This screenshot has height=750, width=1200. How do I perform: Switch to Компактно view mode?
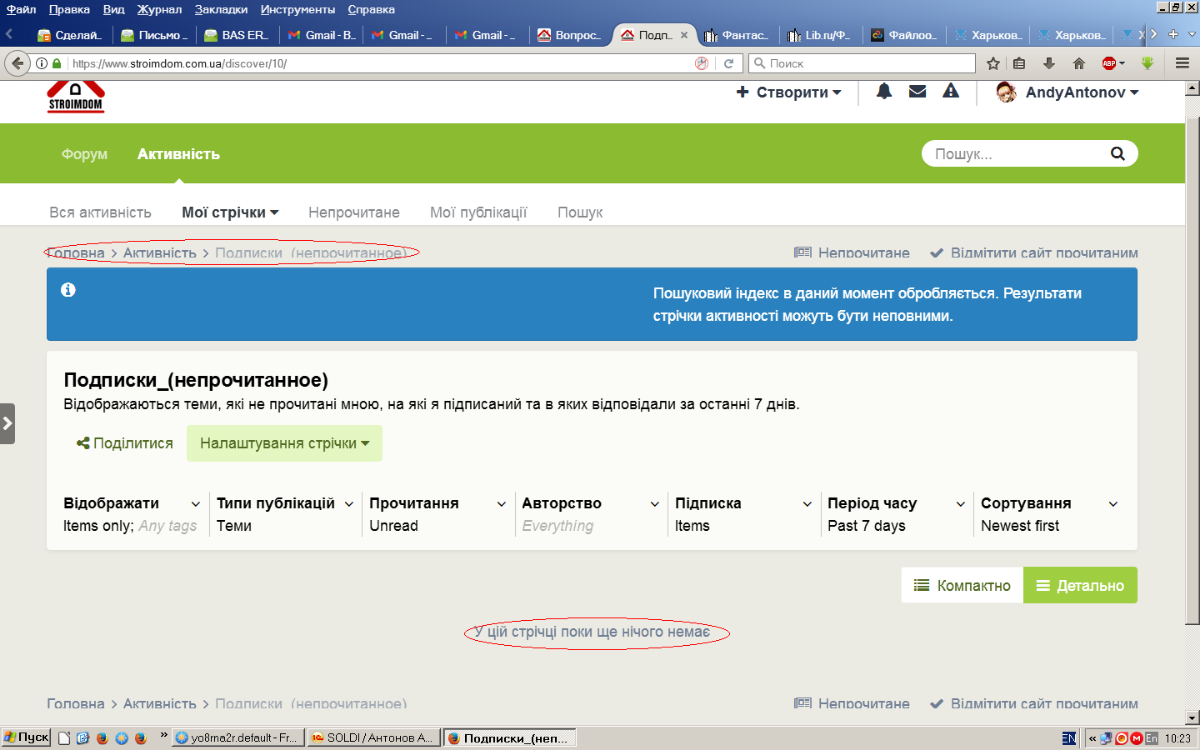point(962,586)
